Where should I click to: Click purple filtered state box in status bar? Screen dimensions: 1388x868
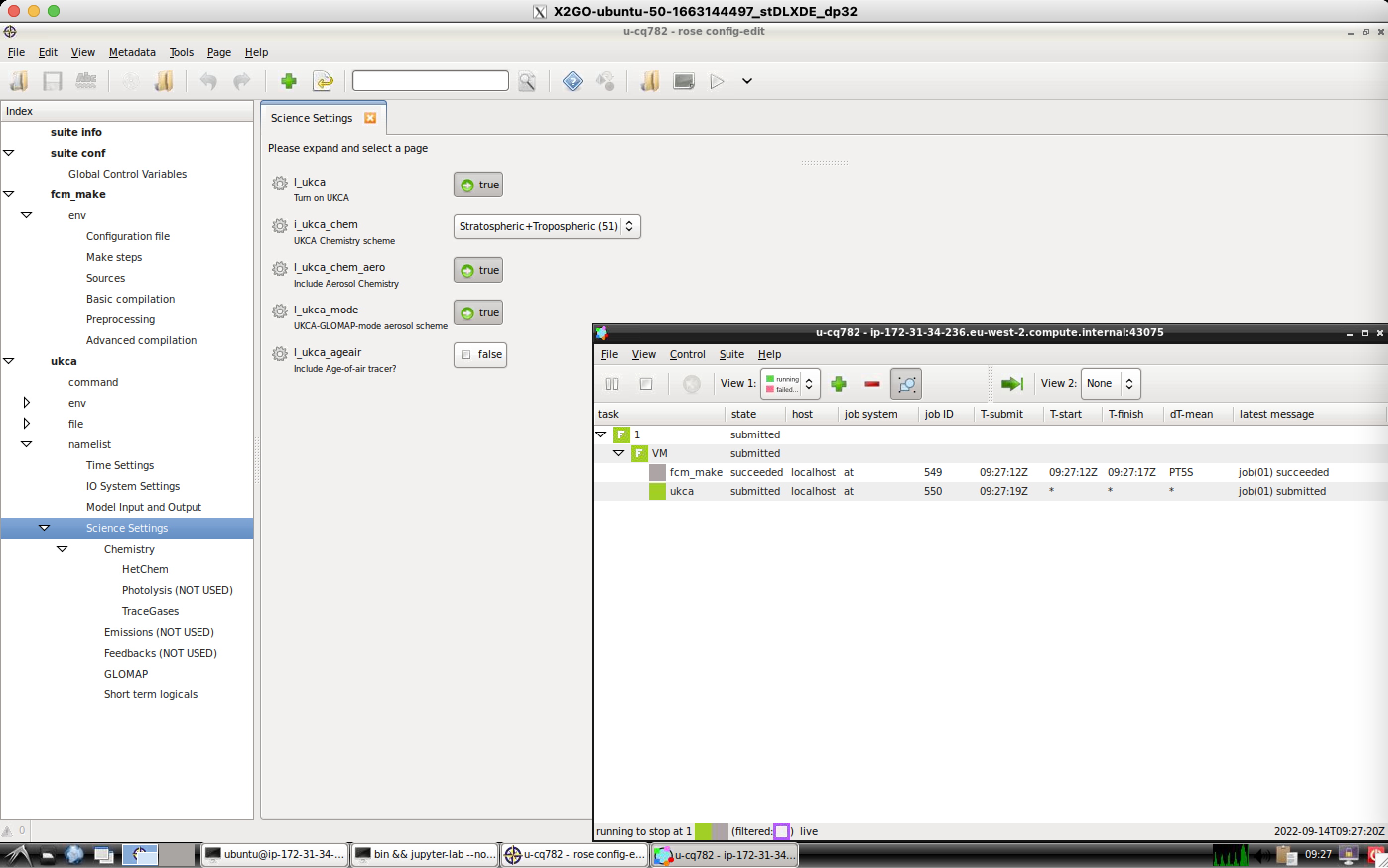tap(782, 831)
